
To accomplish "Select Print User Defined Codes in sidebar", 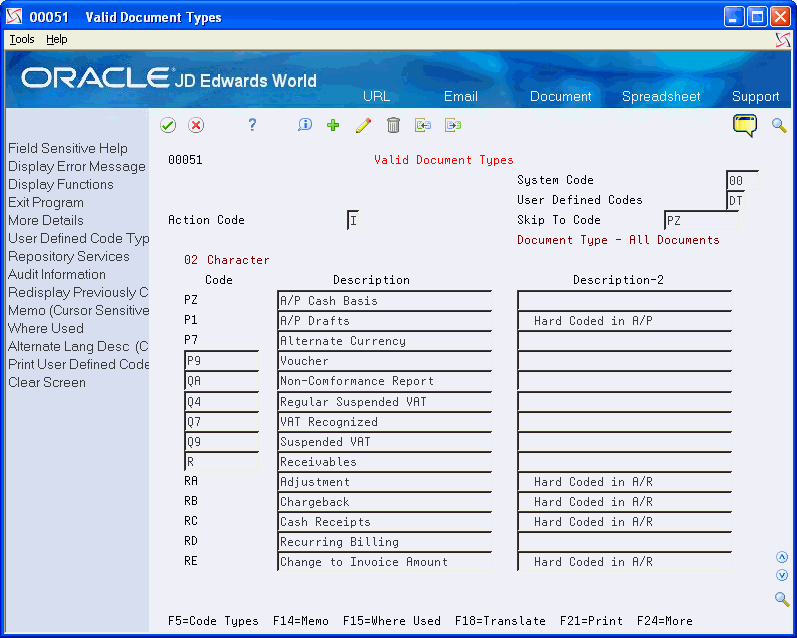I will pos(78,364).
